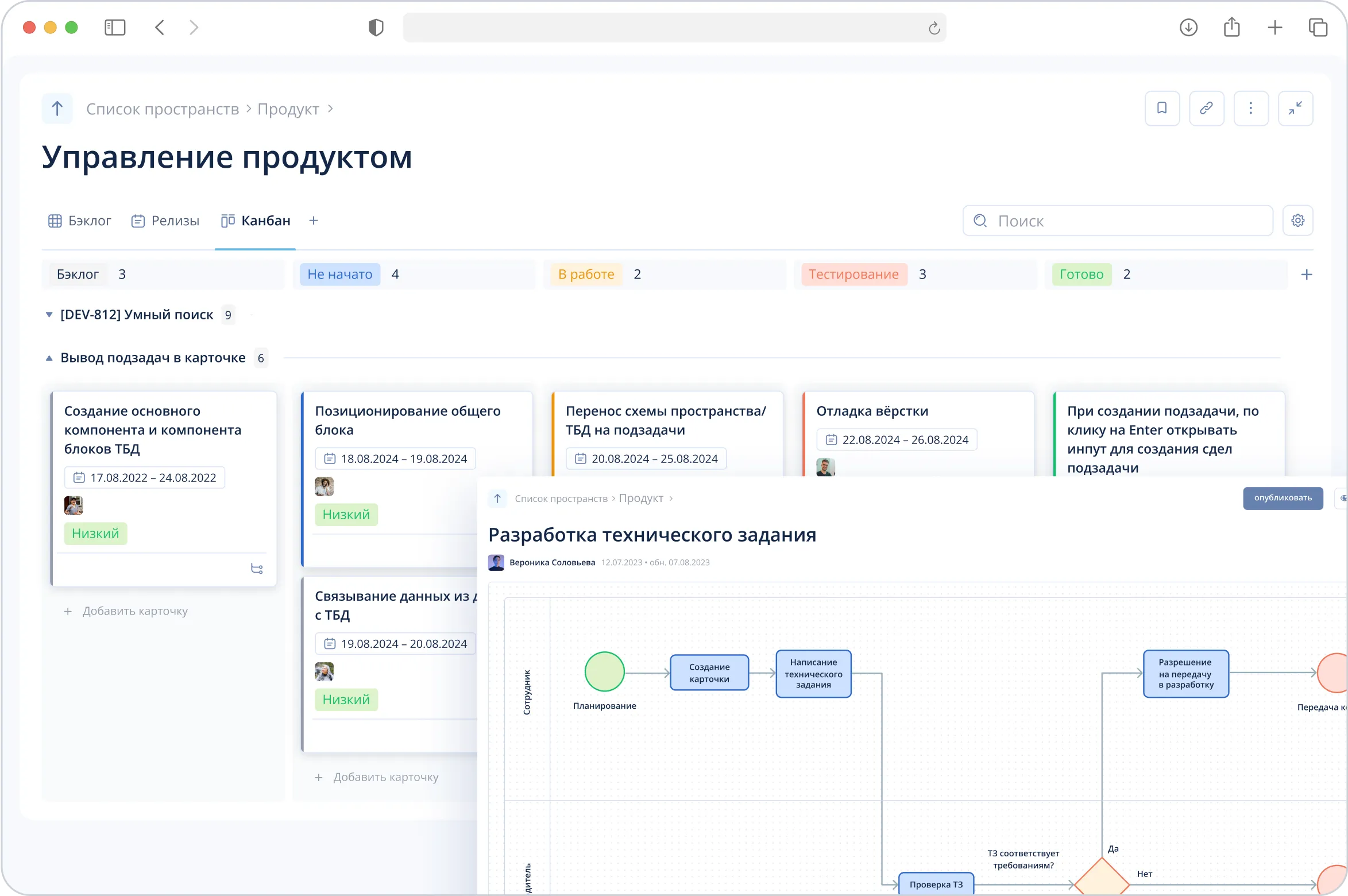Show browser tab overview icon
This screenshot has width=1348, height=896.
click(x=1318, y=28)
